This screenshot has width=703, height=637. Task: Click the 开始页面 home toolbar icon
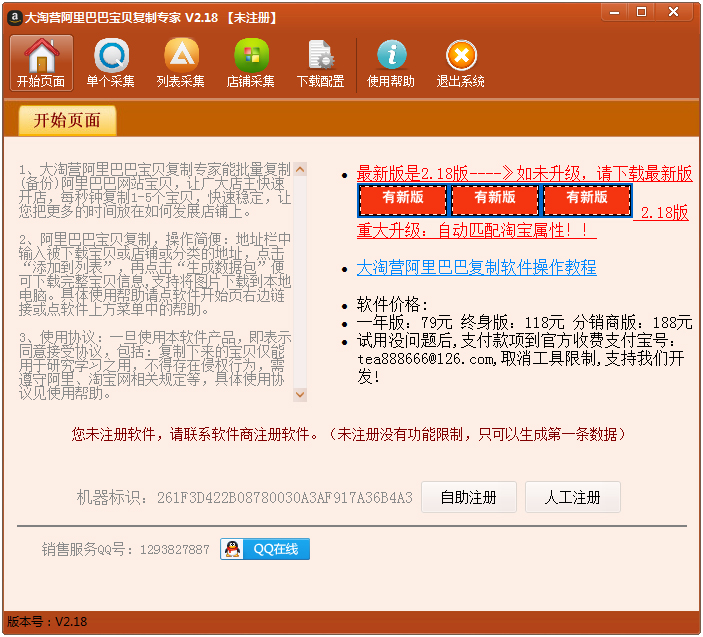pos(41,63)
